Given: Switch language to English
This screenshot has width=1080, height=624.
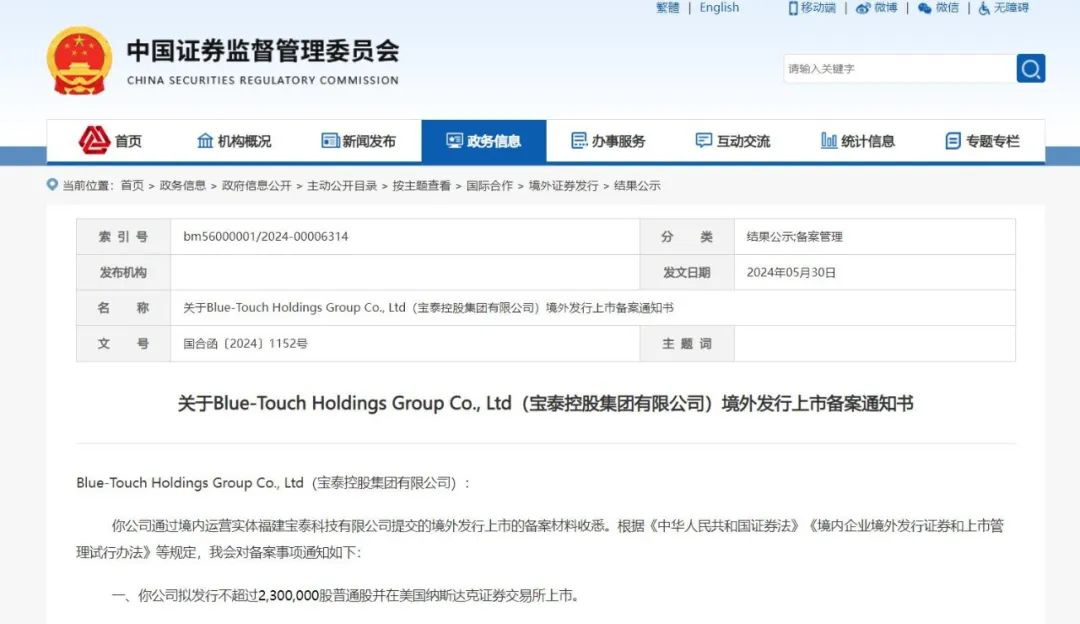Looking at the screenshot, I should coord(719,8).
